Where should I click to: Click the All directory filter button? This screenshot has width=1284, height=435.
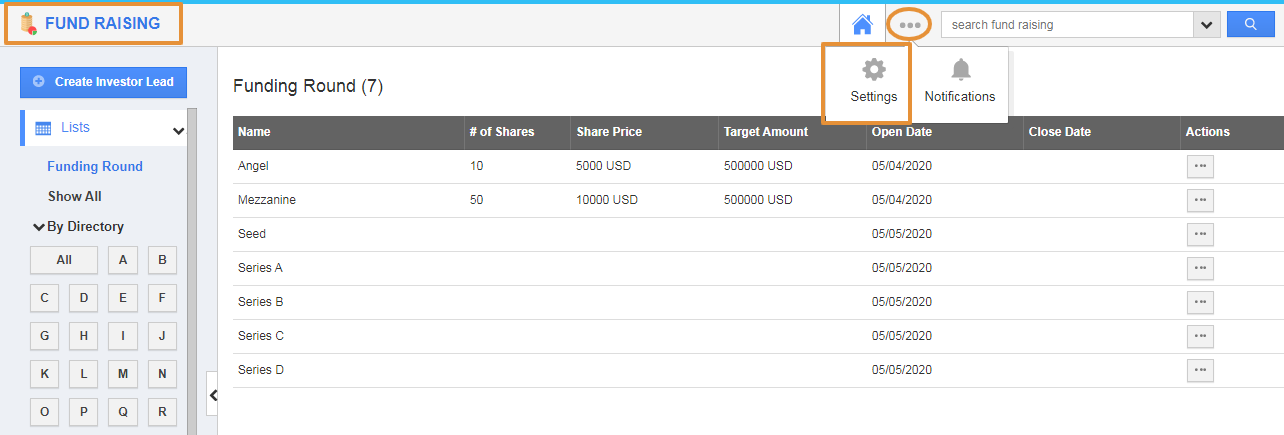click(64, 260)
